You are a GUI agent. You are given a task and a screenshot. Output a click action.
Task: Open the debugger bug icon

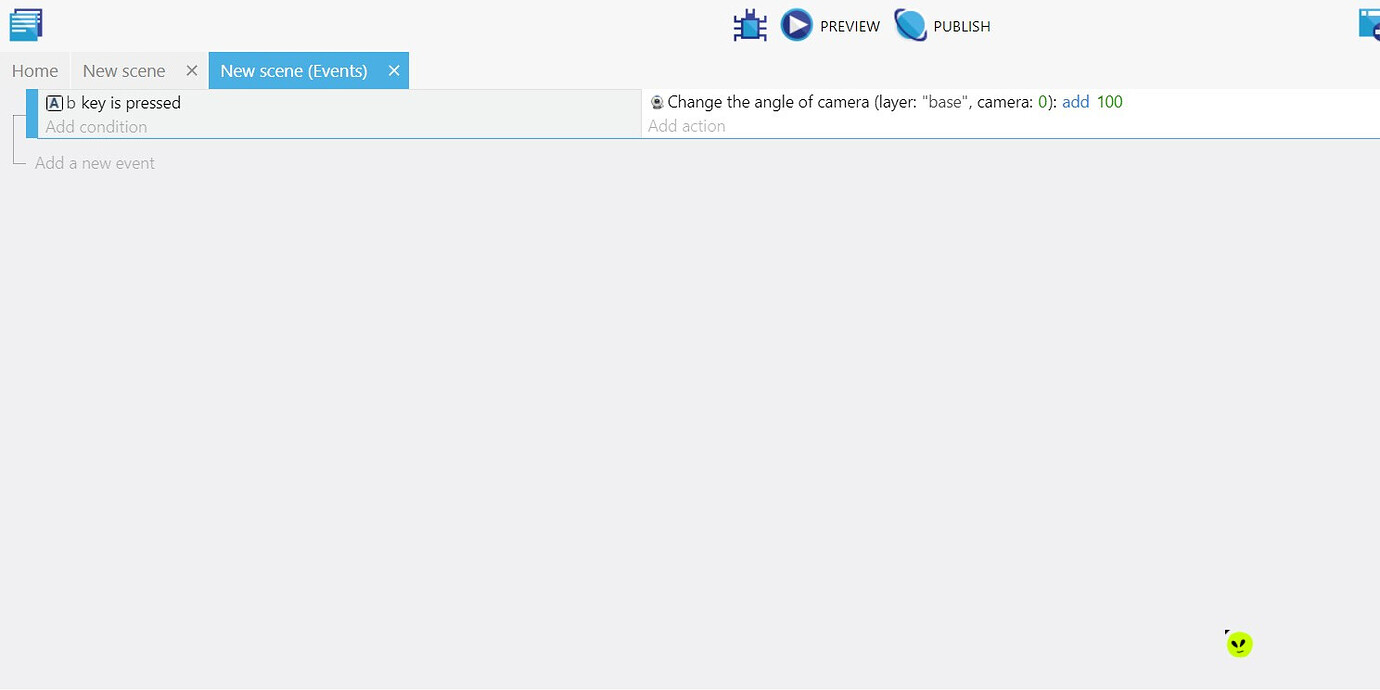[x=750, y=26]
